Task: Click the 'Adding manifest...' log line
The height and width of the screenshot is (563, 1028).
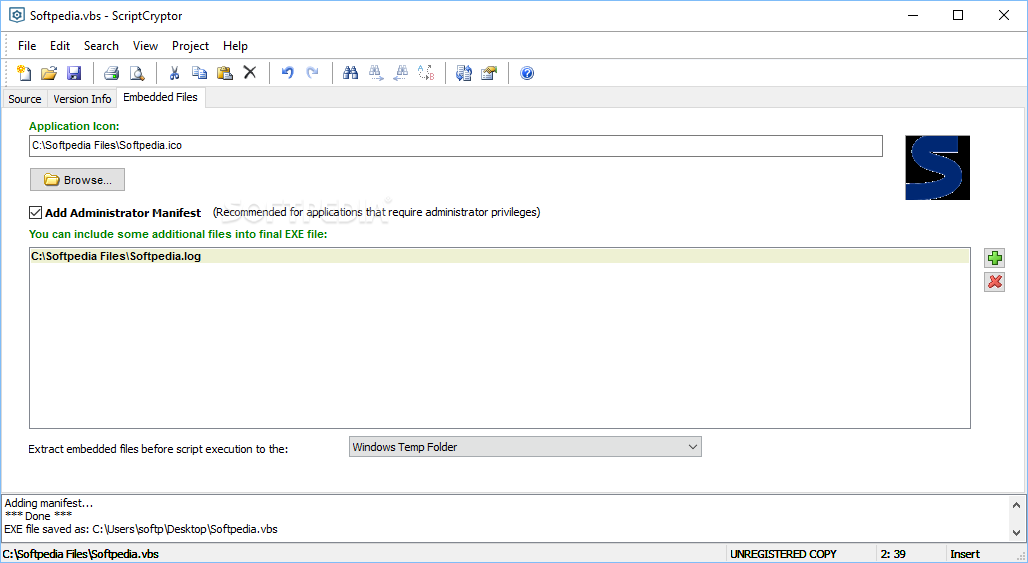Action: point(49,503)
